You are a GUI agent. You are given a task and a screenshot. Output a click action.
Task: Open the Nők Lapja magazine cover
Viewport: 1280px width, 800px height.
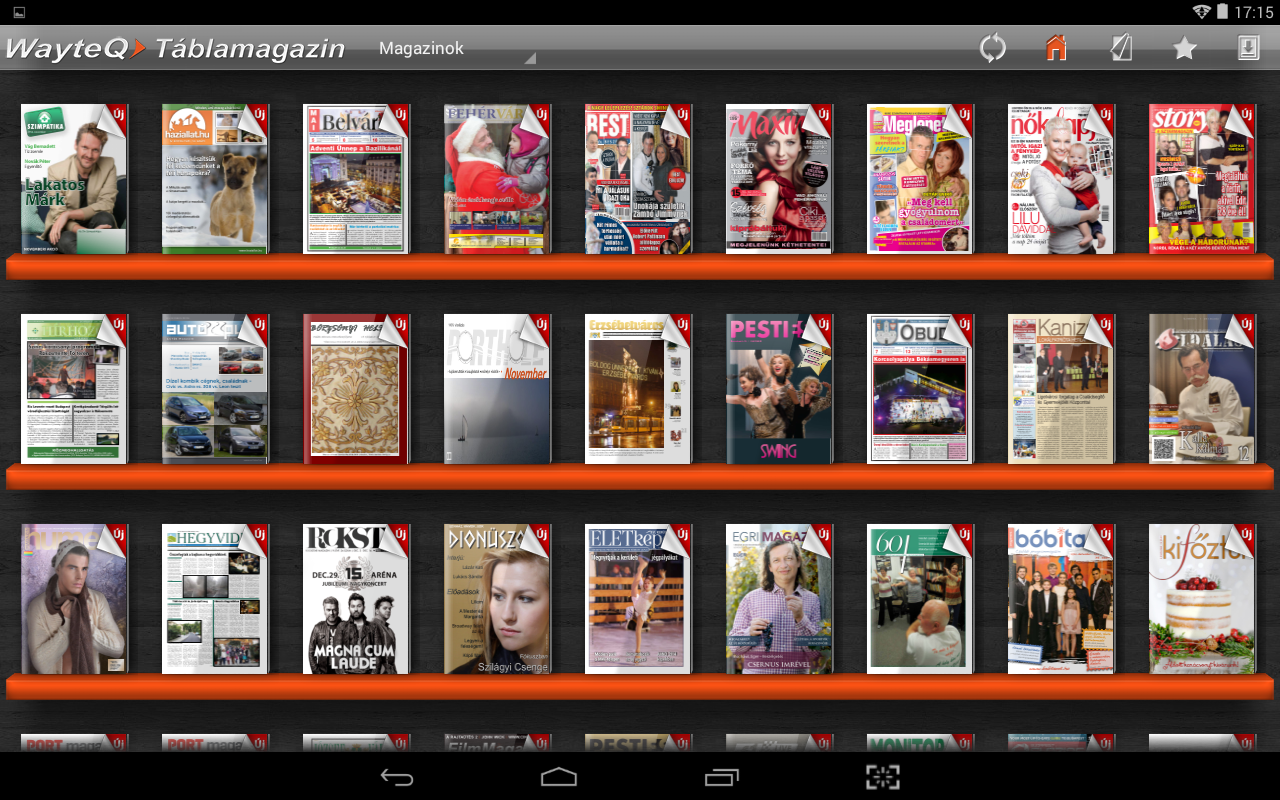click(1061, 179)
